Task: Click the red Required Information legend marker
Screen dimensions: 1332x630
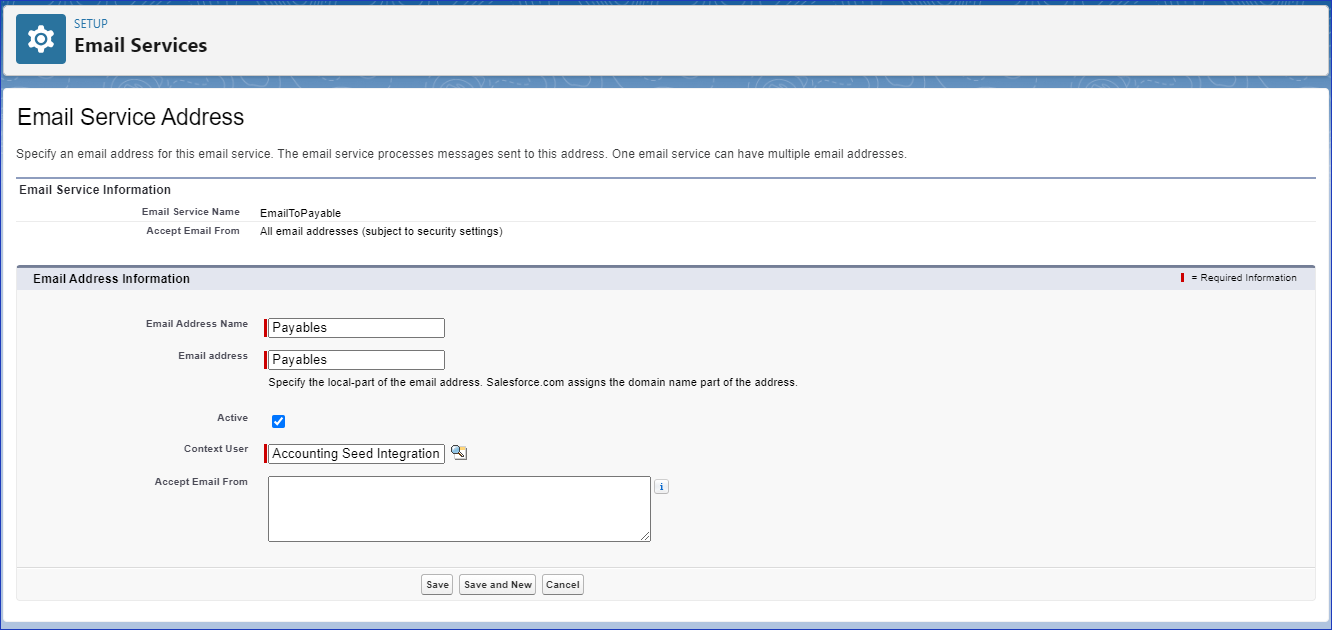Action: coord(1182,278)
